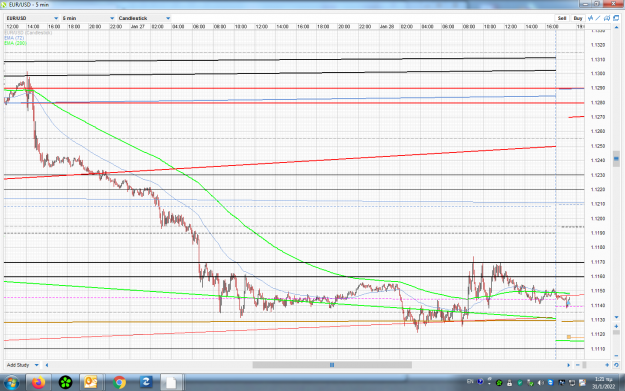Image resolution: width=625 pixels, height=391 pixels.
Task: Select the draw trend line tool
Action: [x=598, y=18]
